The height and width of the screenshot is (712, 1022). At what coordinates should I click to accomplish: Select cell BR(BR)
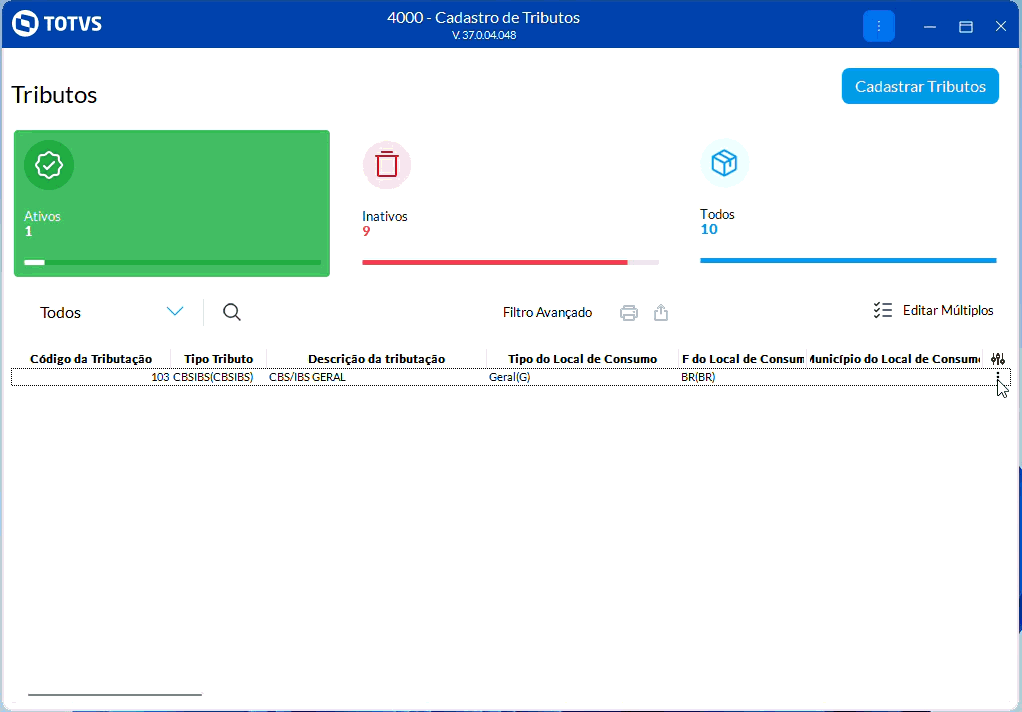coord(742,377)
